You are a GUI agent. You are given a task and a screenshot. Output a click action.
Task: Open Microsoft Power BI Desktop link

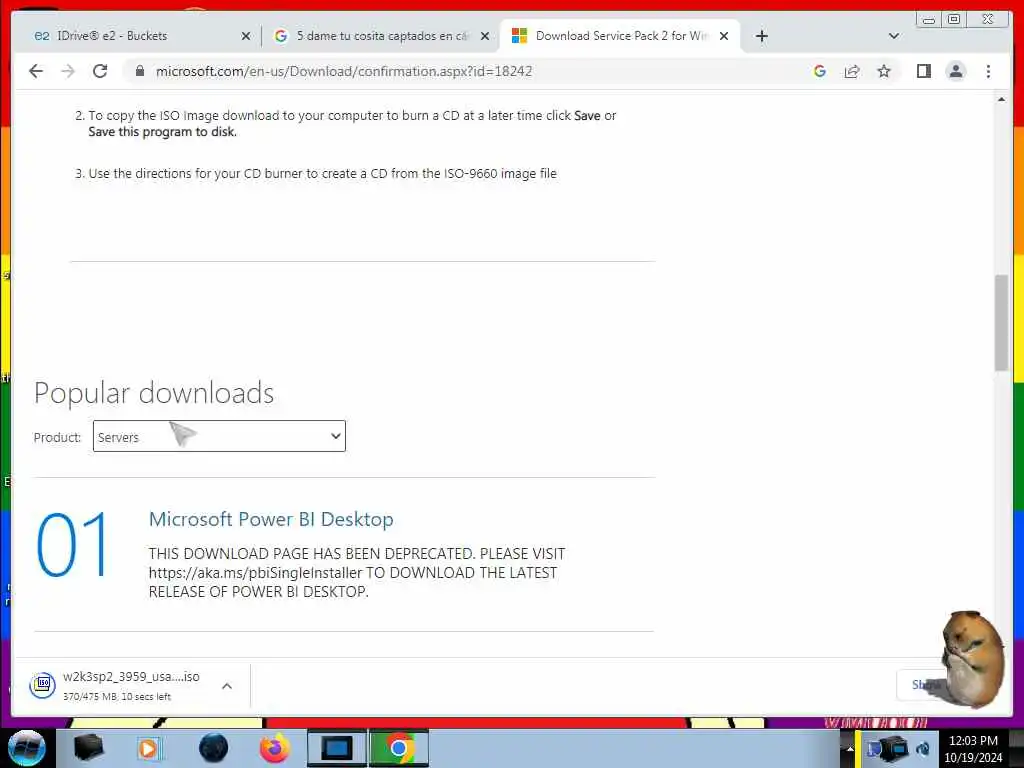click(271, 519)
